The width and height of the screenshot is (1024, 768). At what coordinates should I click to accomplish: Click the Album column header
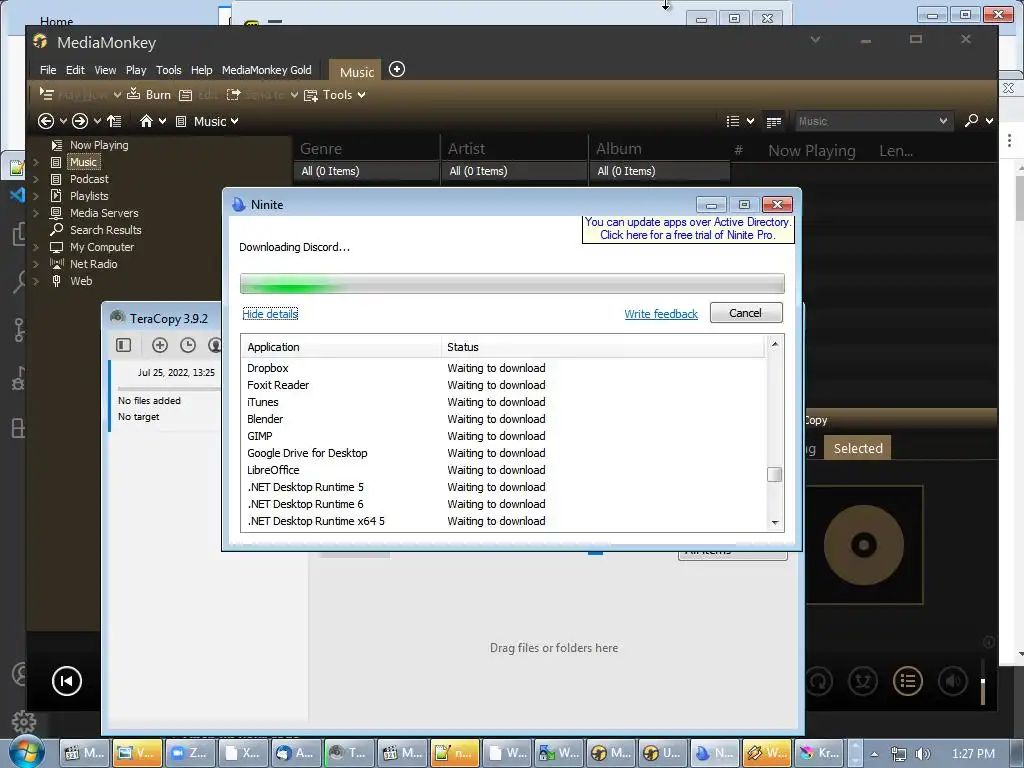660,149
